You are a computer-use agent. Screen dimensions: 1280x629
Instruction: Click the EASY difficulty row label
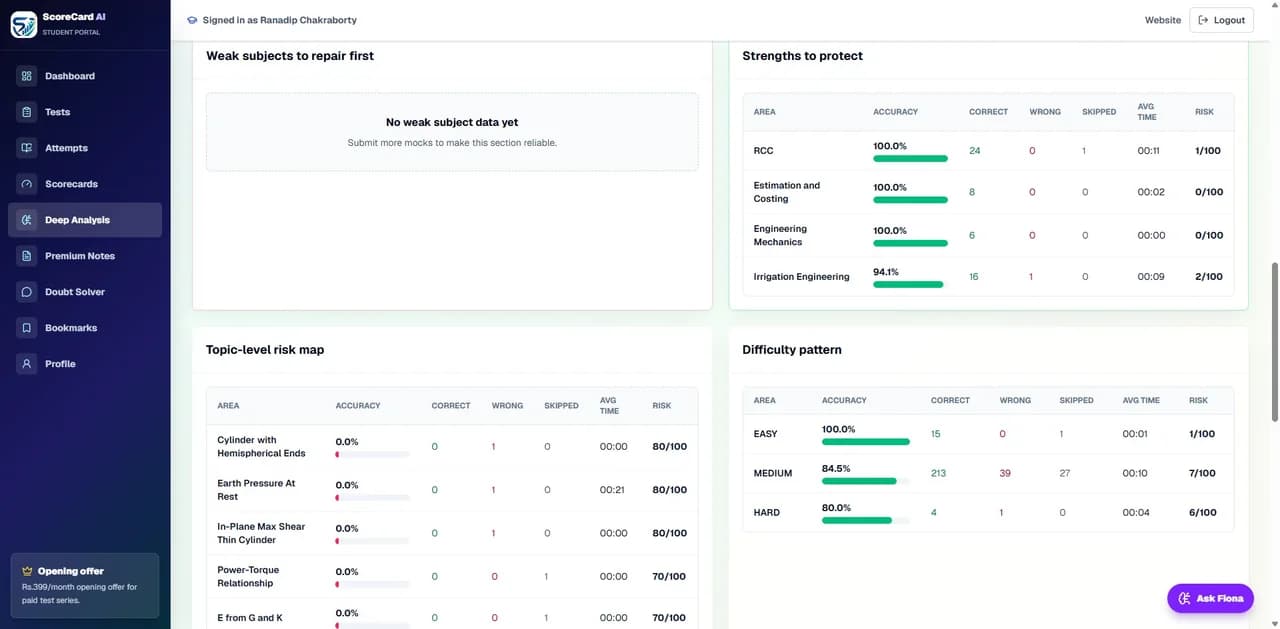pyautogui.click(x=765, y=434)
